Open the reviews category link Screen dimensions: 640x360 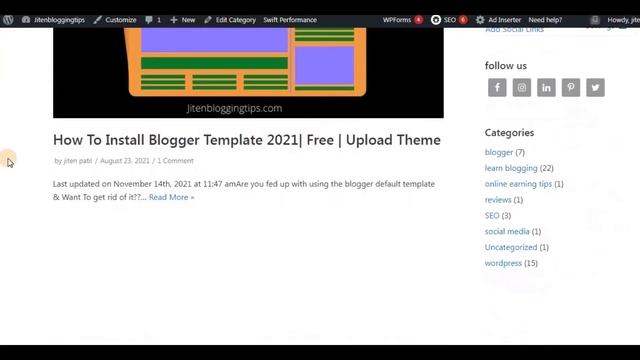tap(498, 200)
